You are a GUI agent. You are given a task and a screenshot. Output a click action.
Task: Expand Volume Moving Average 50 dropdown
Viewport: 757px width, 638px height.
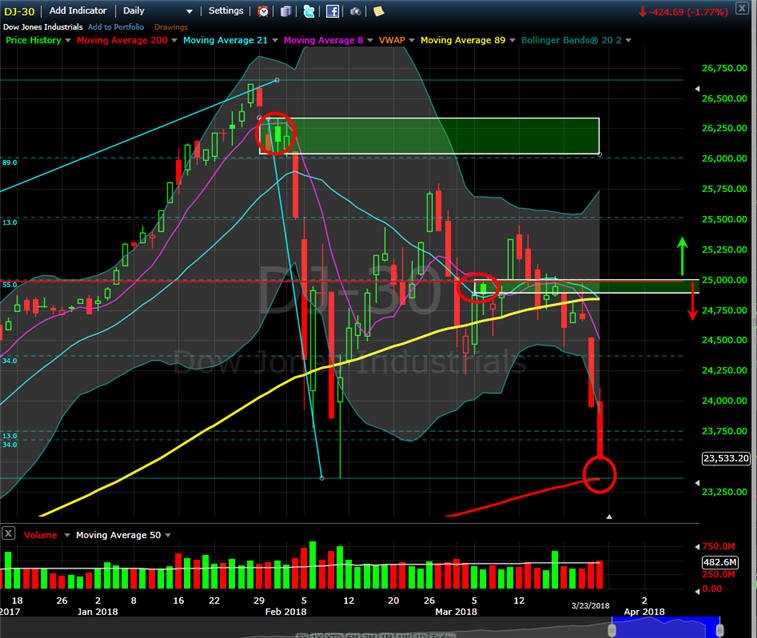[168, 535]
